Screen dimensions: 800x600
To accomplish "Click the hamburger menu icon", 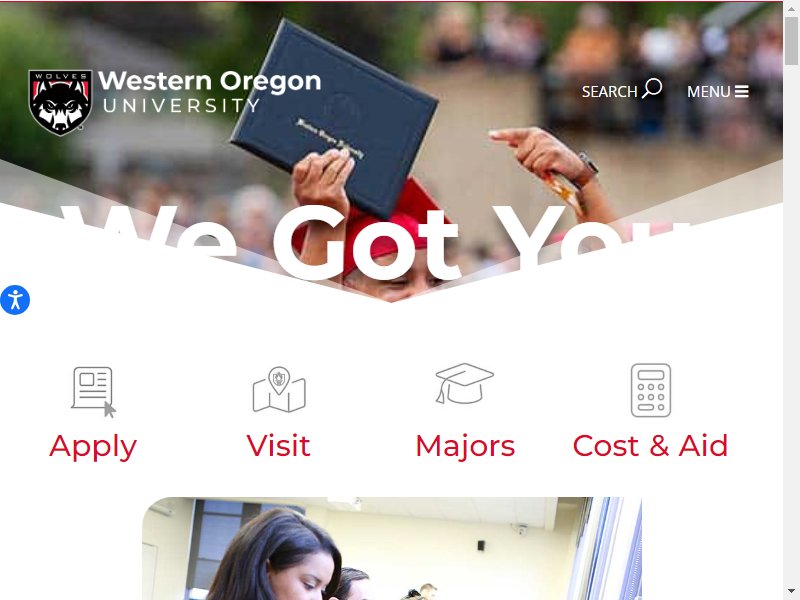I will click(742, 91).
